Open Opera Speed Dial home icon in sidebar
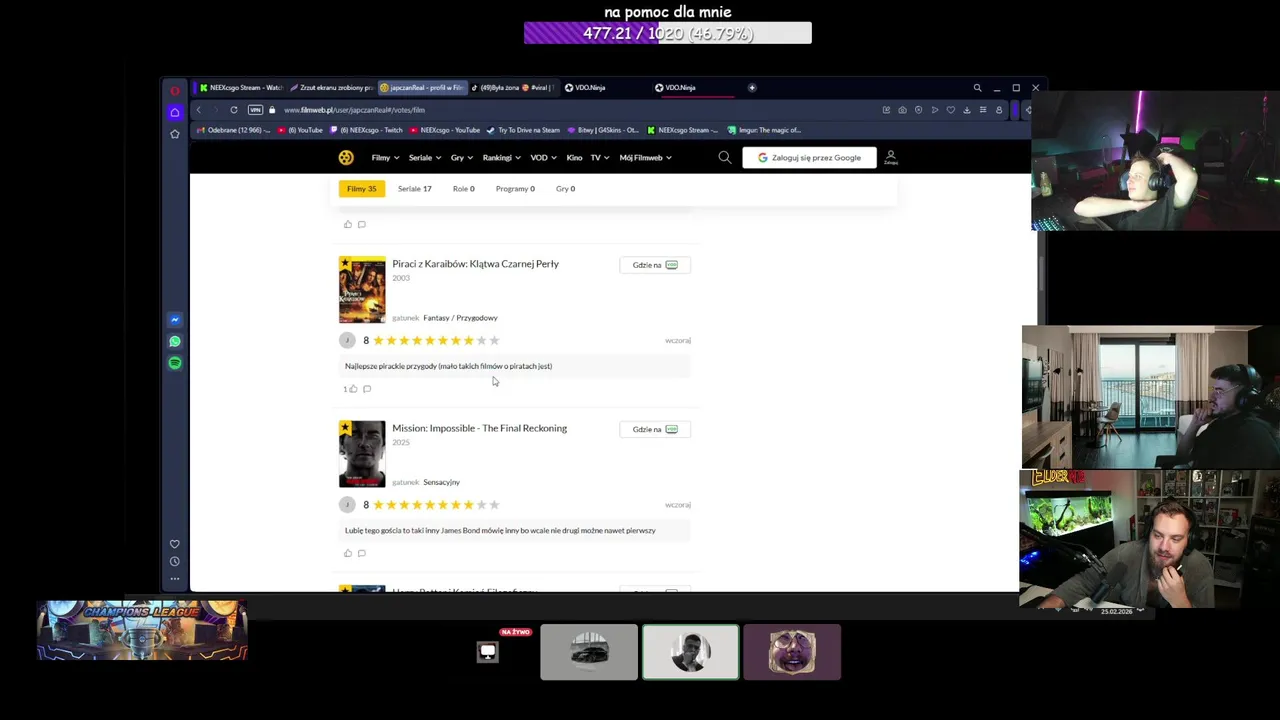Image resolution: width=1280 pixels, height=720 pixels. (x=175, y=111)
